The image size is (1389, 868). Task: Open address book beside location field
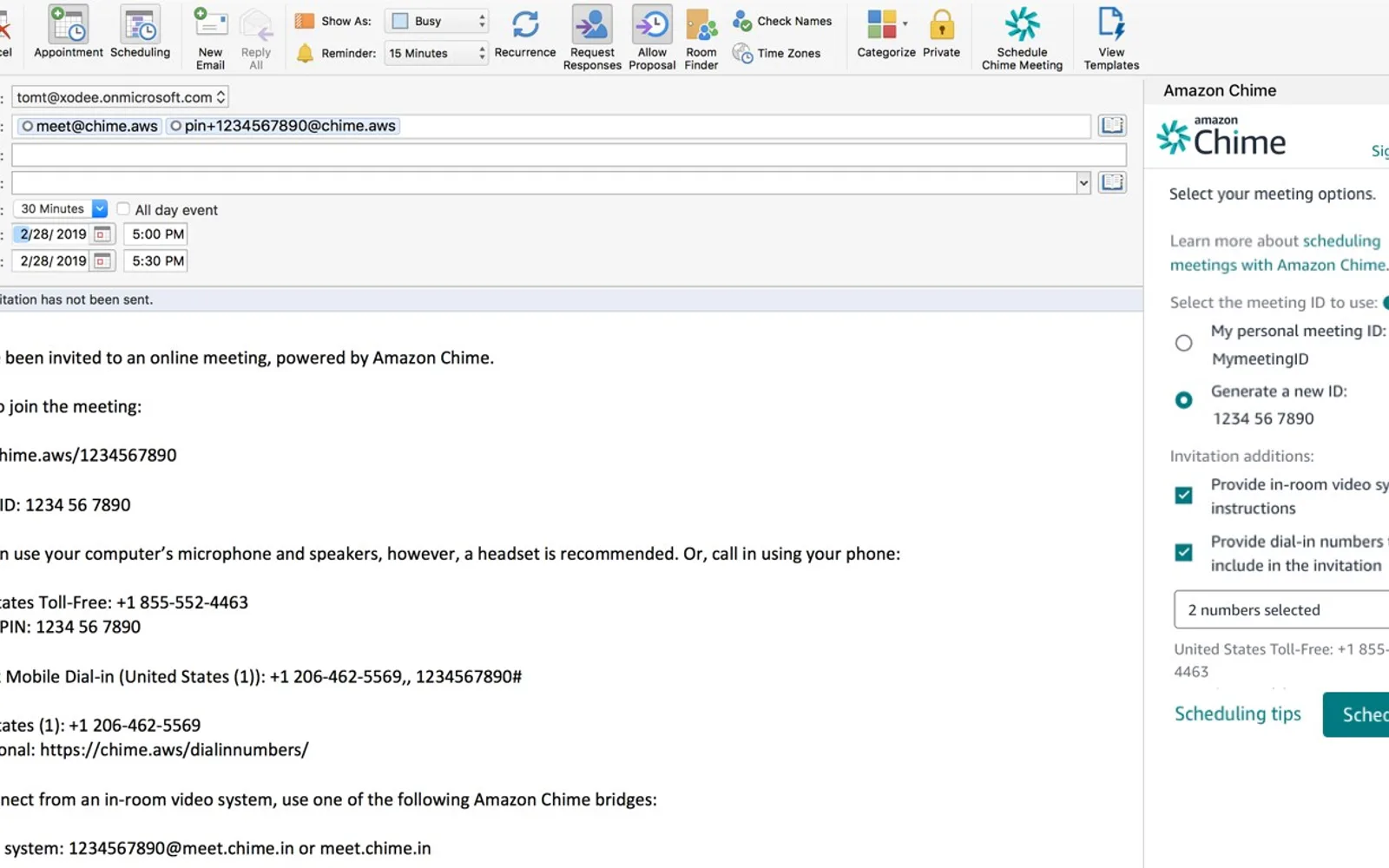coord(1112,182)
